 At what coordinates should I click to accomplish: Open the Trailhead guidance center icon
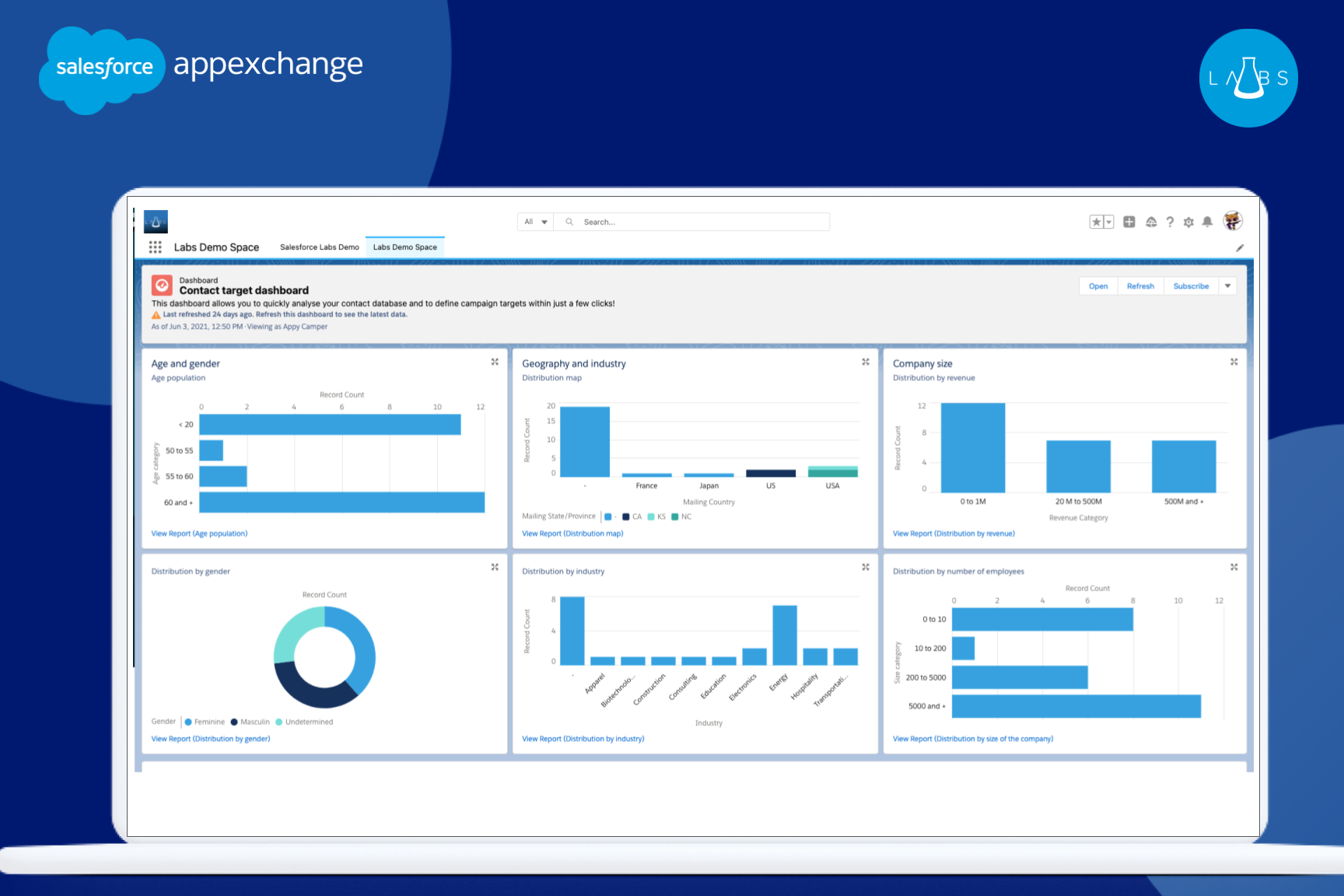1151,222
